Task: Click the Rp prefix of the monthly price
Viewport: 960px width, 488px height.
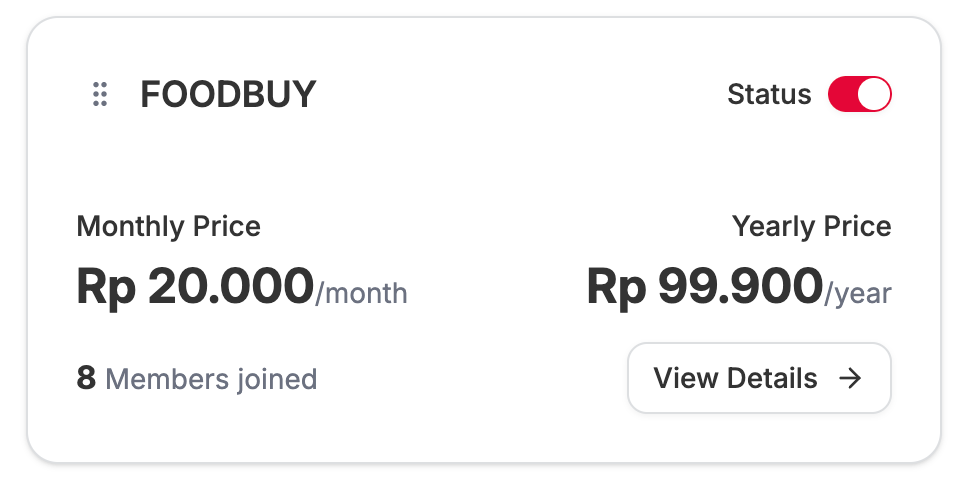Action: (x=106, y=287)
